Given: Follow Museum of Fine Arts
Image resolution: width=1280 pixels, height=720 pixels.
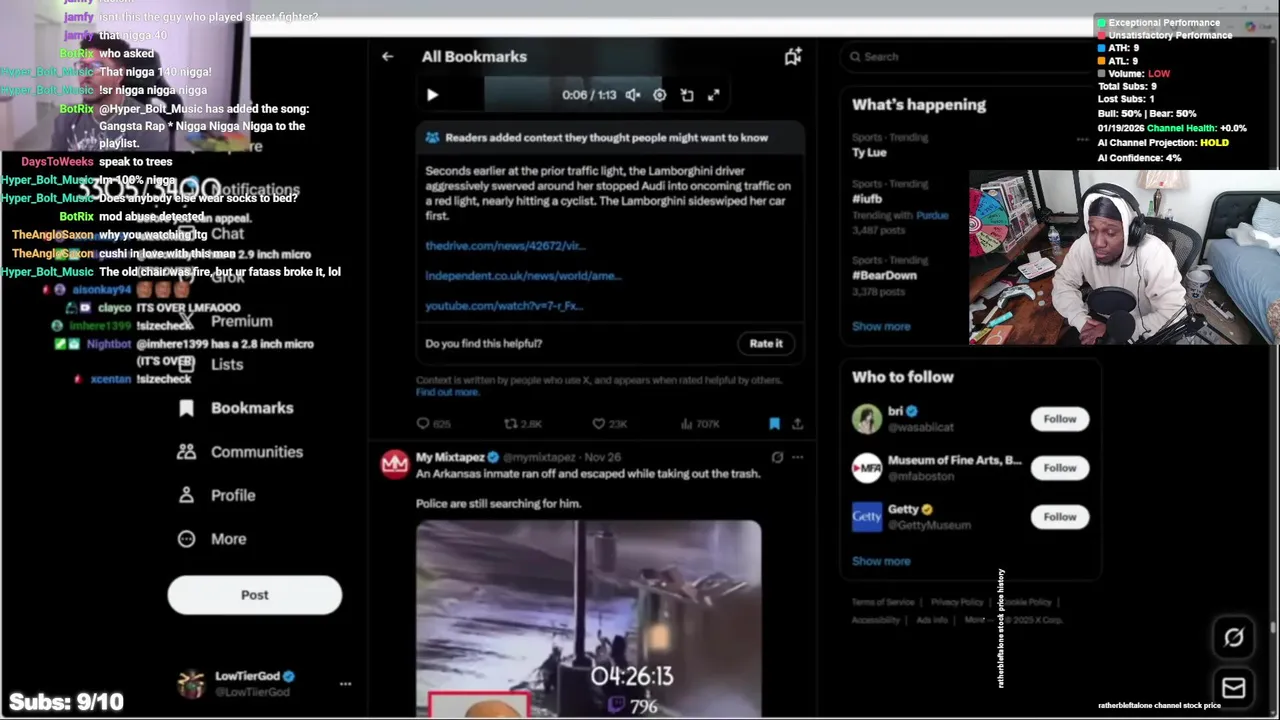Looking at the screenshot, I should click(x=1060, y=468).
